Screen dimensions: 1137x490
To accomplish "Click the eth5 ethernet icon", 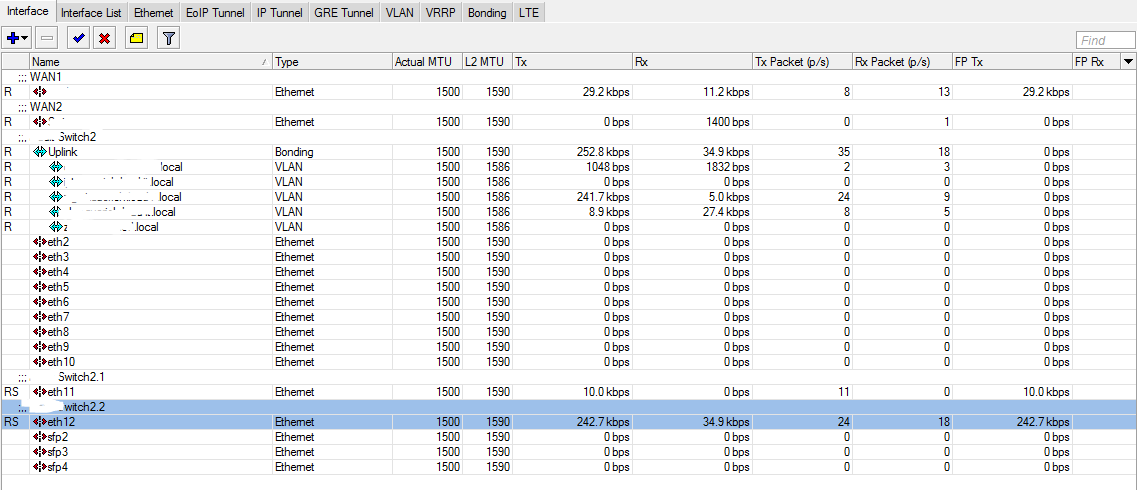I will (x=40, y=287).
